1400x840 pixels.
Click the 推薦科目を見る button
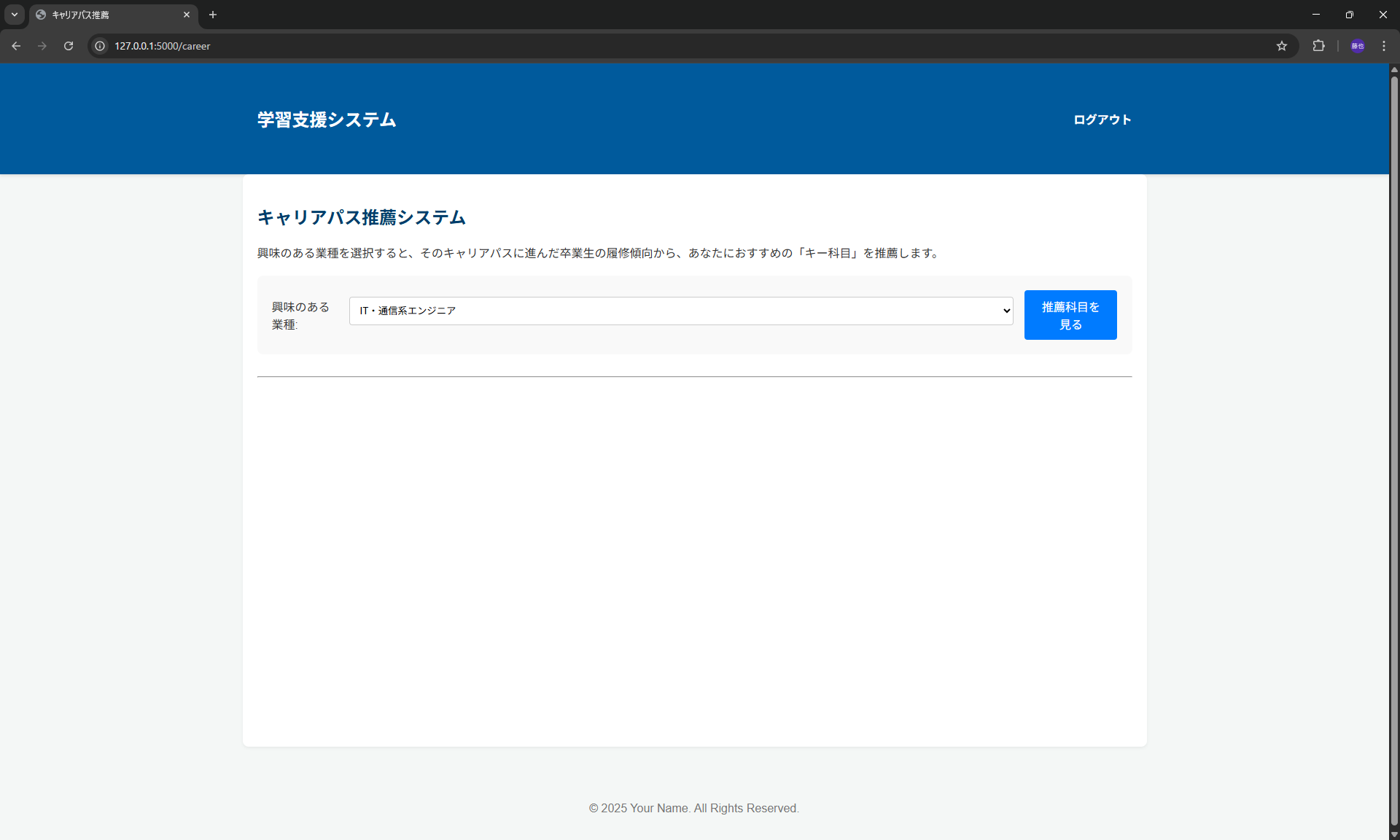pos(1070,315)
